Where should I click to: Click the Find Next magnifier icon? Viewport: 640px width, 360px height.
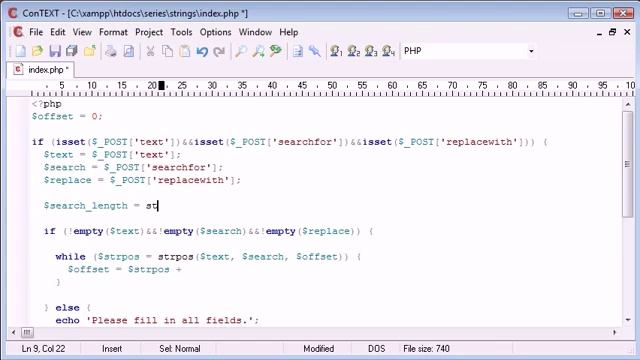pyautogui.click(x=258, y=51)
